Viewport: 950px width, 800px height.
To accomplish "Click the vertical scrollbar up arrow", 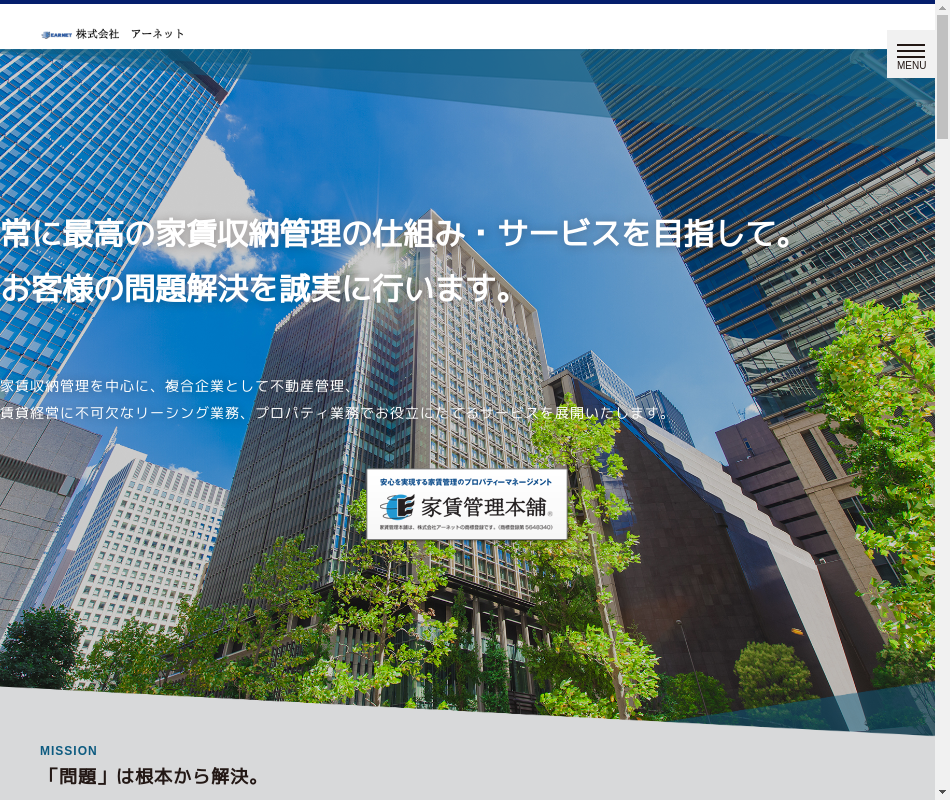I will pyautogui.click(x=942, y=10).
